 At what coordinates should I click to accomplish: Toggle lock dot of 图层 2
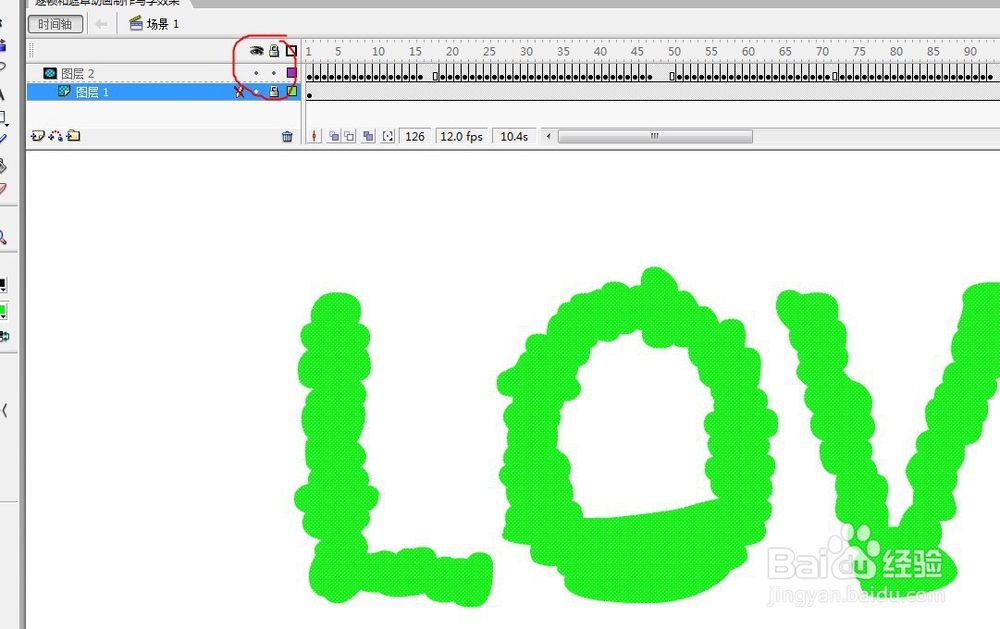274,73
